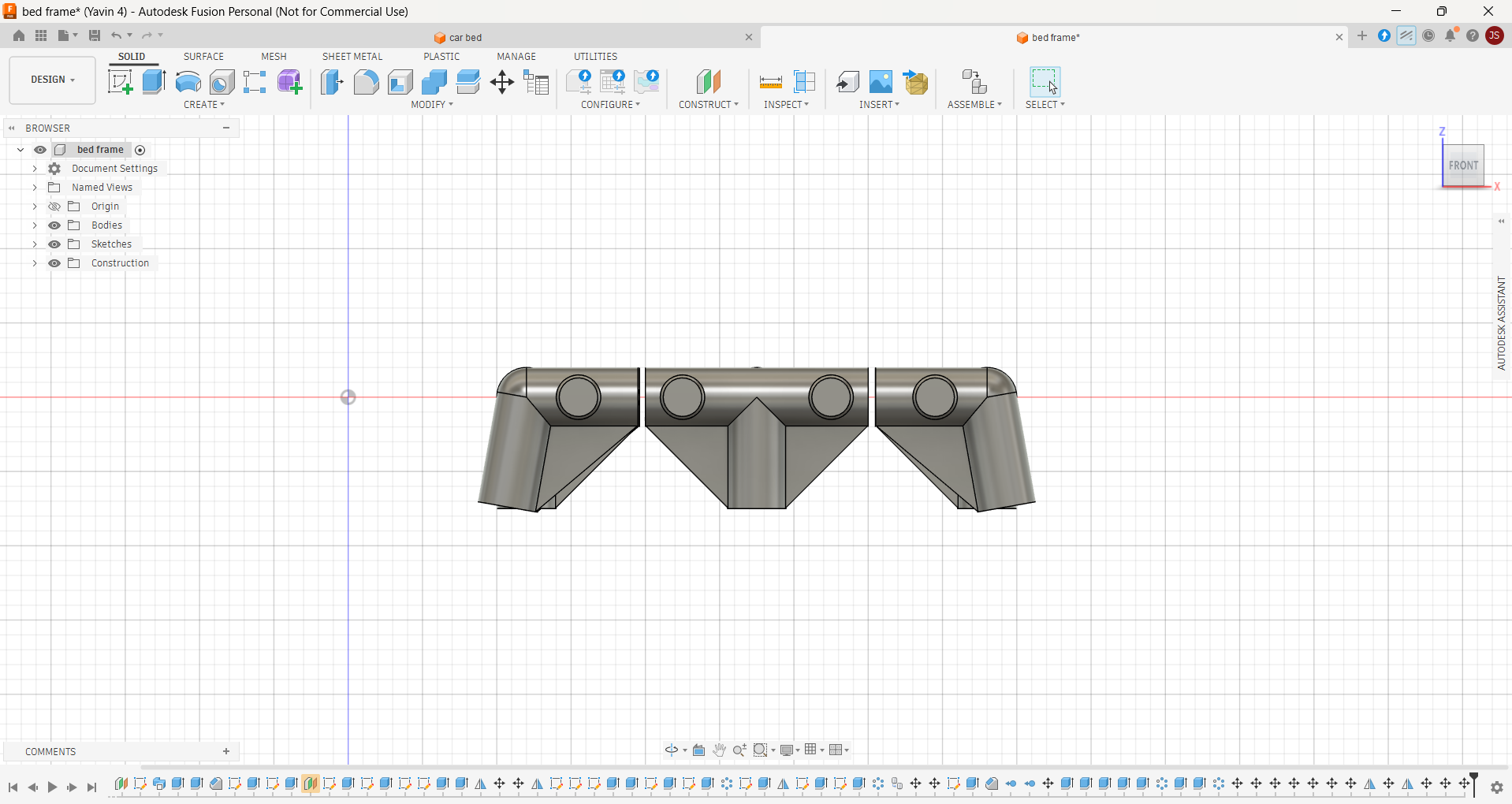Select the Rectangular Pattern tool
This screenshot has height=804, width=1512.
(x=255, y=82)
